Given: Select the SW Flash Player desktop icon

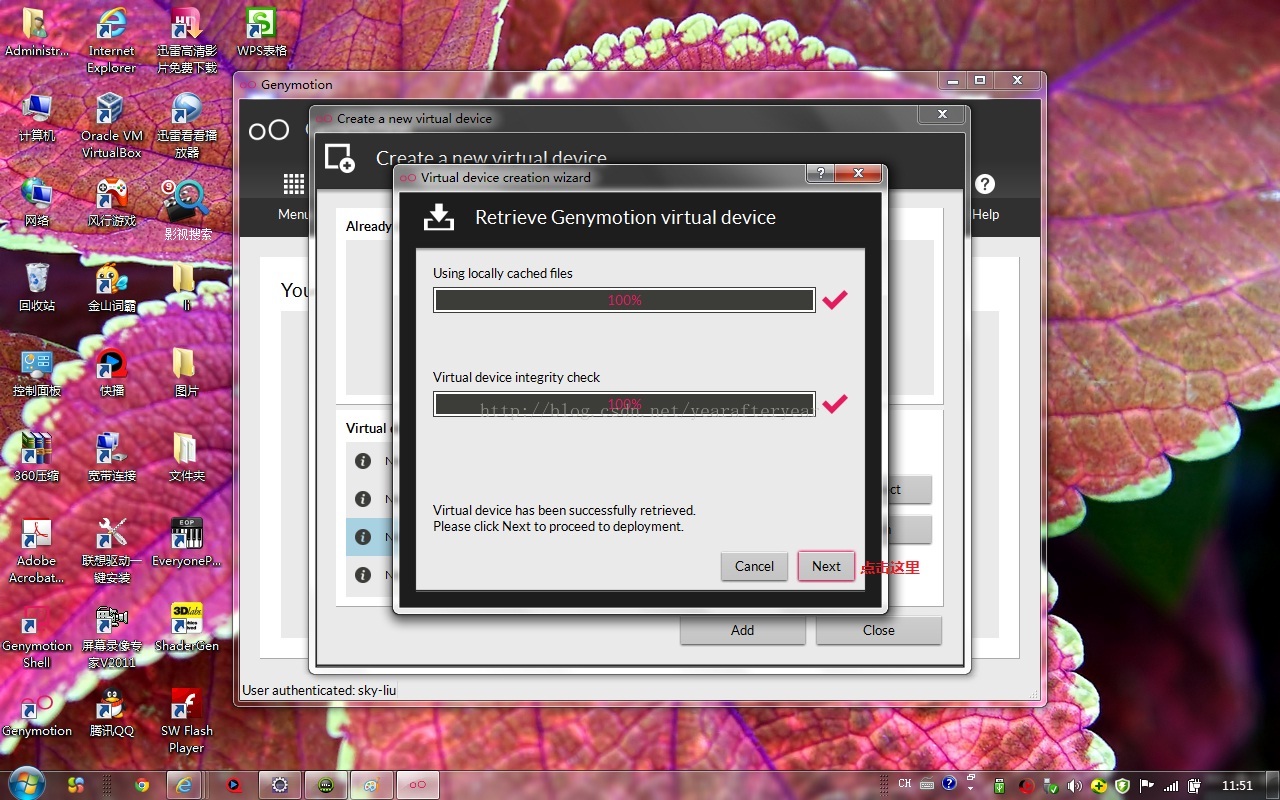Looking at the screenshot, I should tap(186, 721).
